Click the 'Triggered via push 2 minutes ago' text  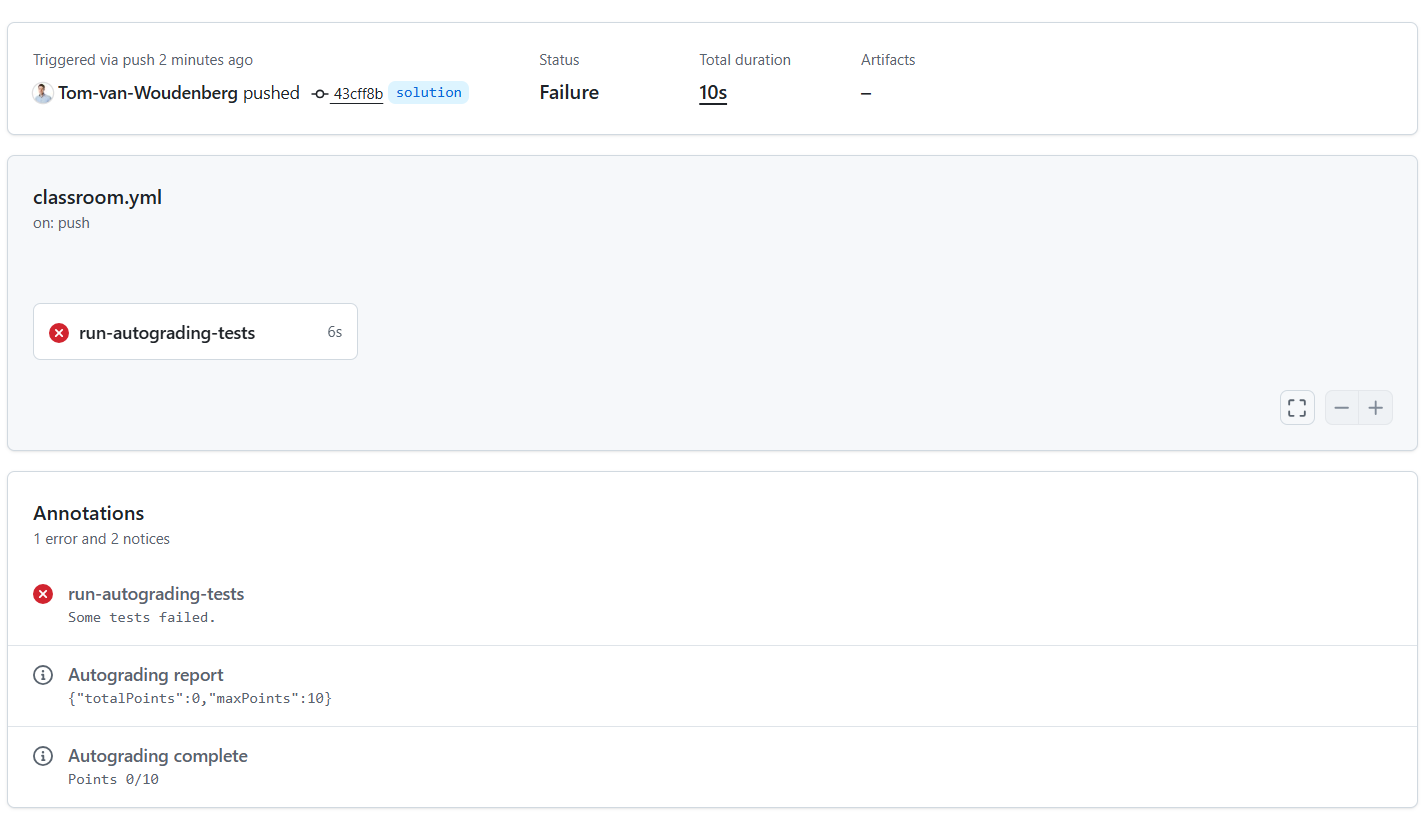coord(143,60)
